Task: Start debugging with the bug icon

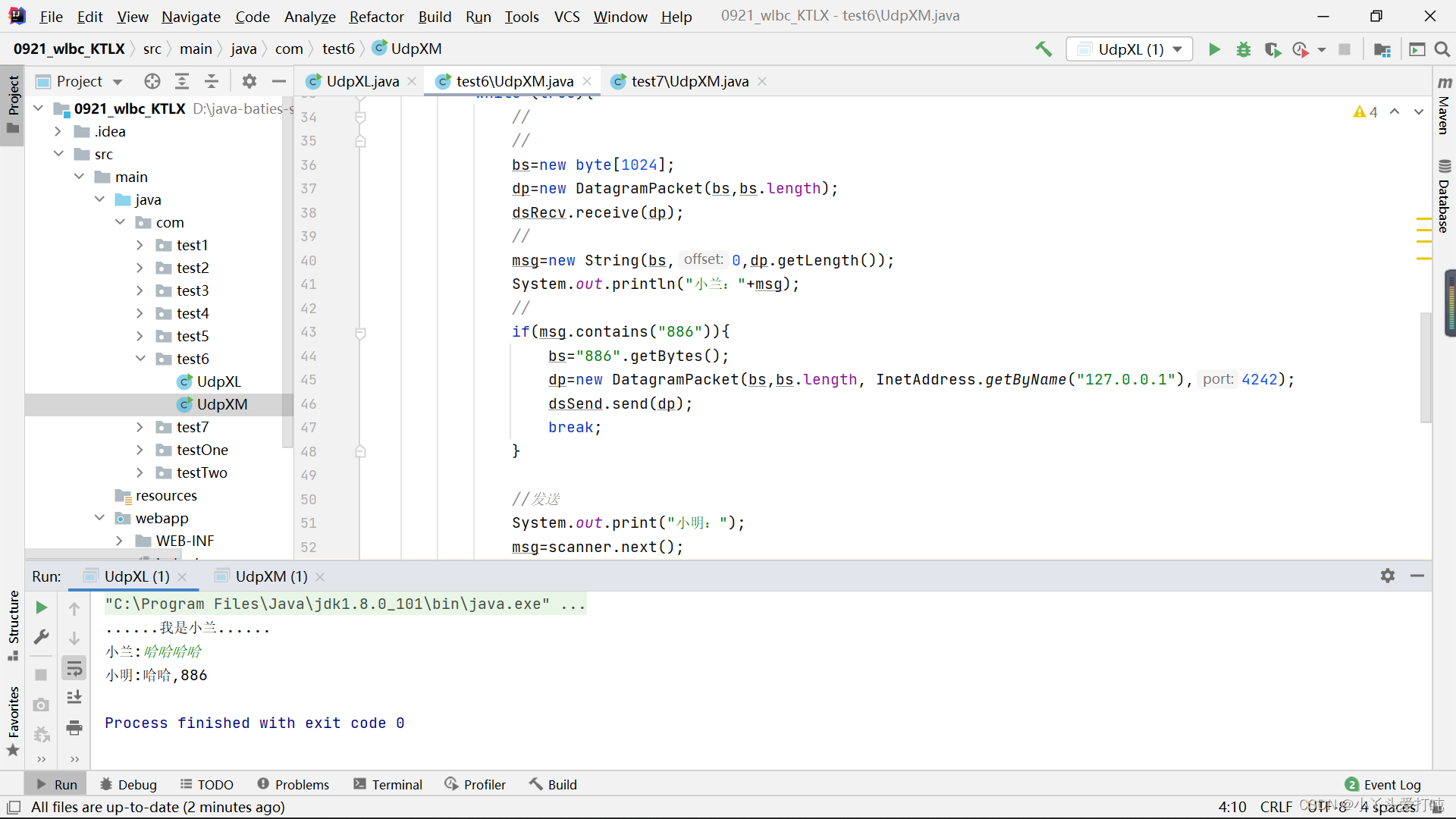Action: click(x=1244, y=49)
